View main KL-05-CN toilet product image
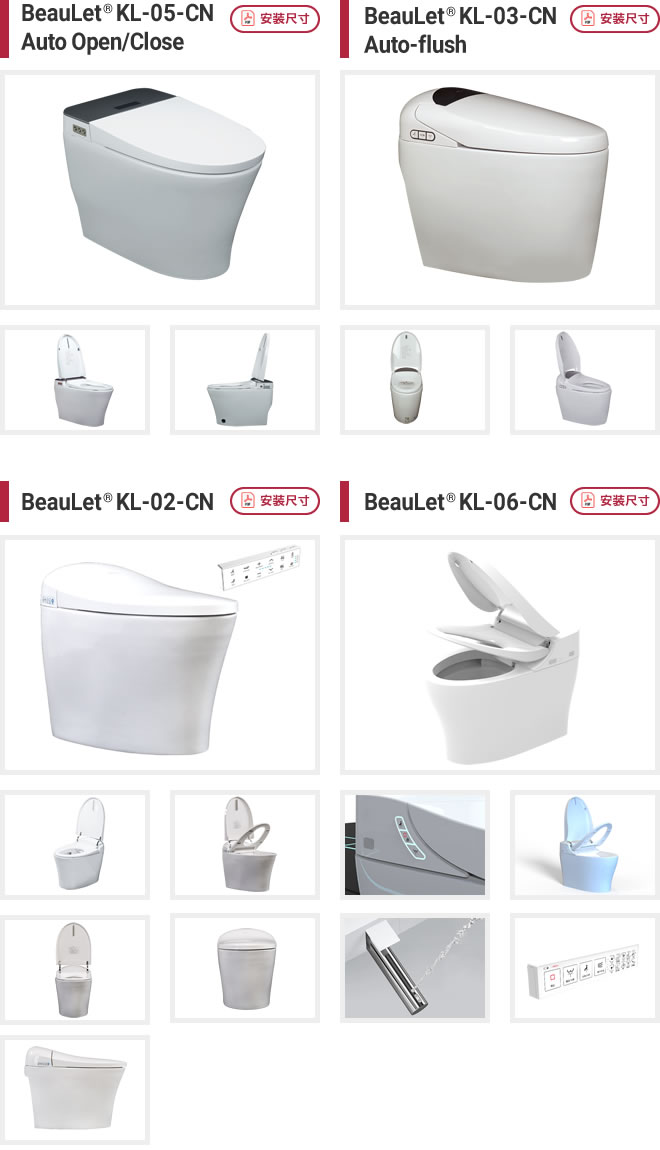 pyautogui.click(x=160, y=190)
